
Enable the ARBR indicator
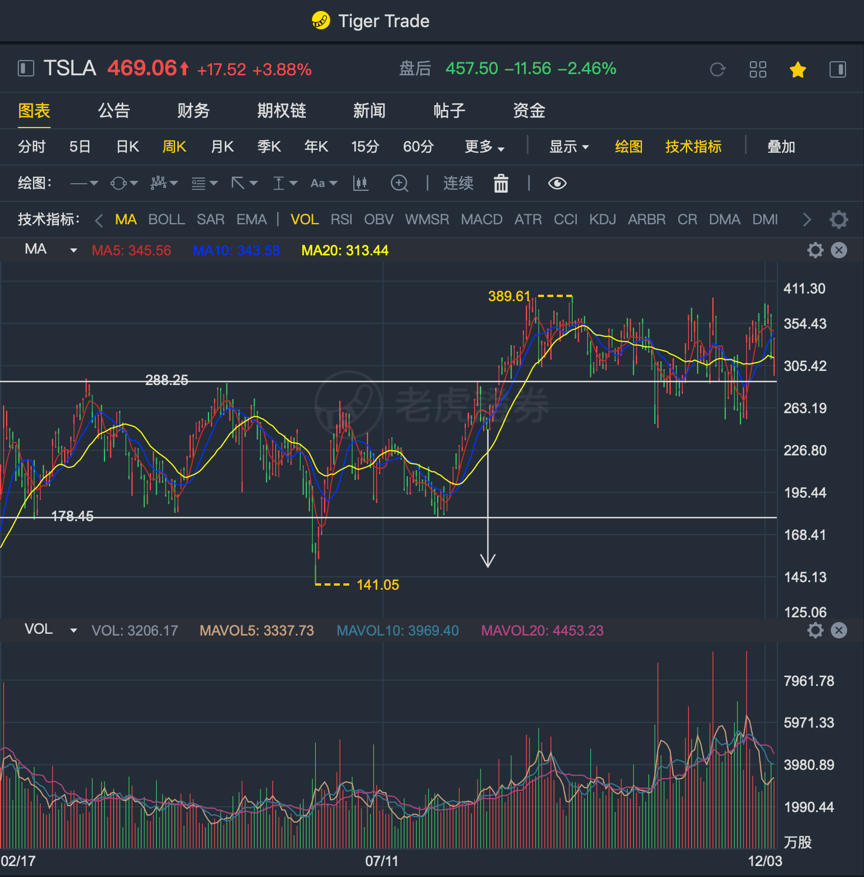click(646, 219)
